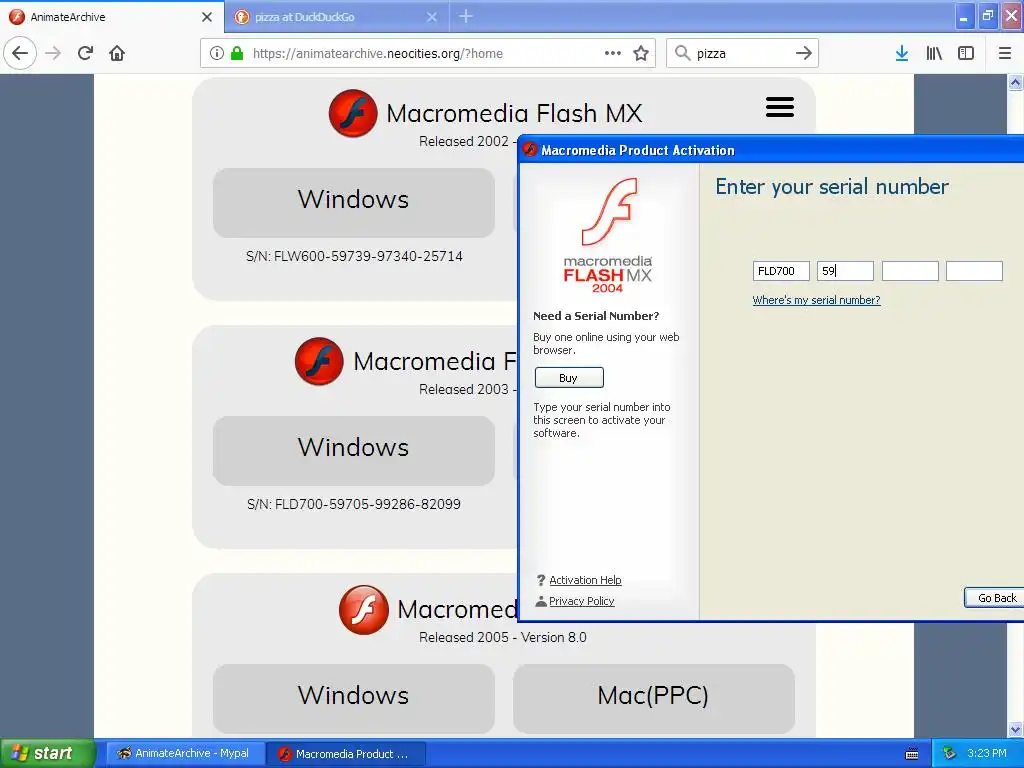The image size is (1024, 768).
Task: Download Flash MX for Windows
Action: click(353, 202)
